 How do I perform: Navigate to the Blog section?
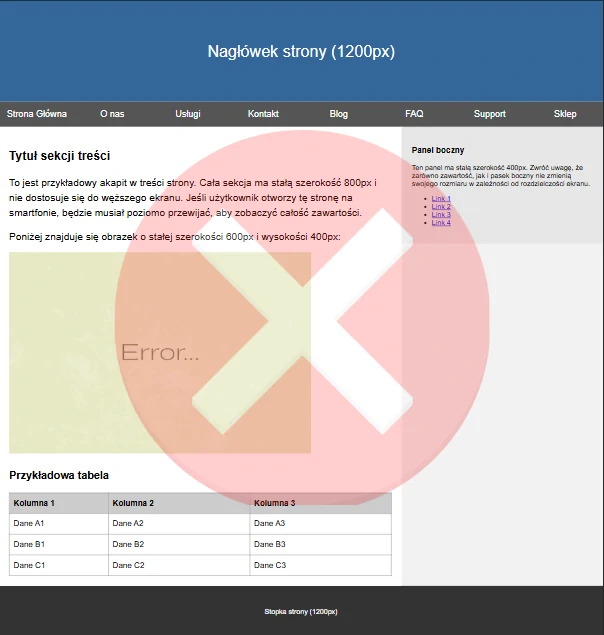[x=339, y=114]
